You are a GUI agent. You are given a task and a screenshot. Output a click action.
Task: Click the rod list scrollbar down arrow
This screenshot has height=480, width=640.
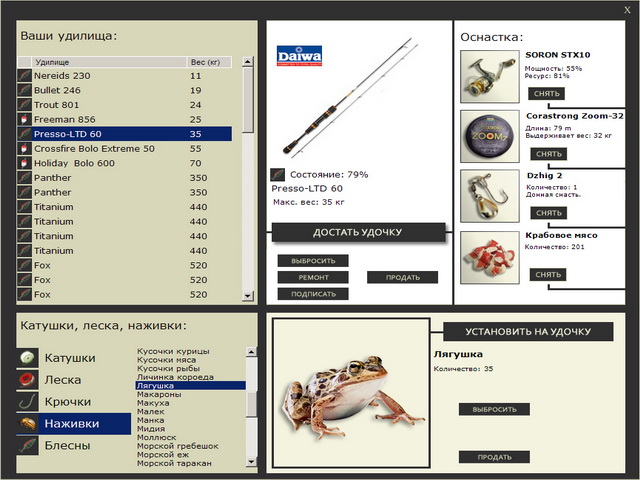point(248,297)
